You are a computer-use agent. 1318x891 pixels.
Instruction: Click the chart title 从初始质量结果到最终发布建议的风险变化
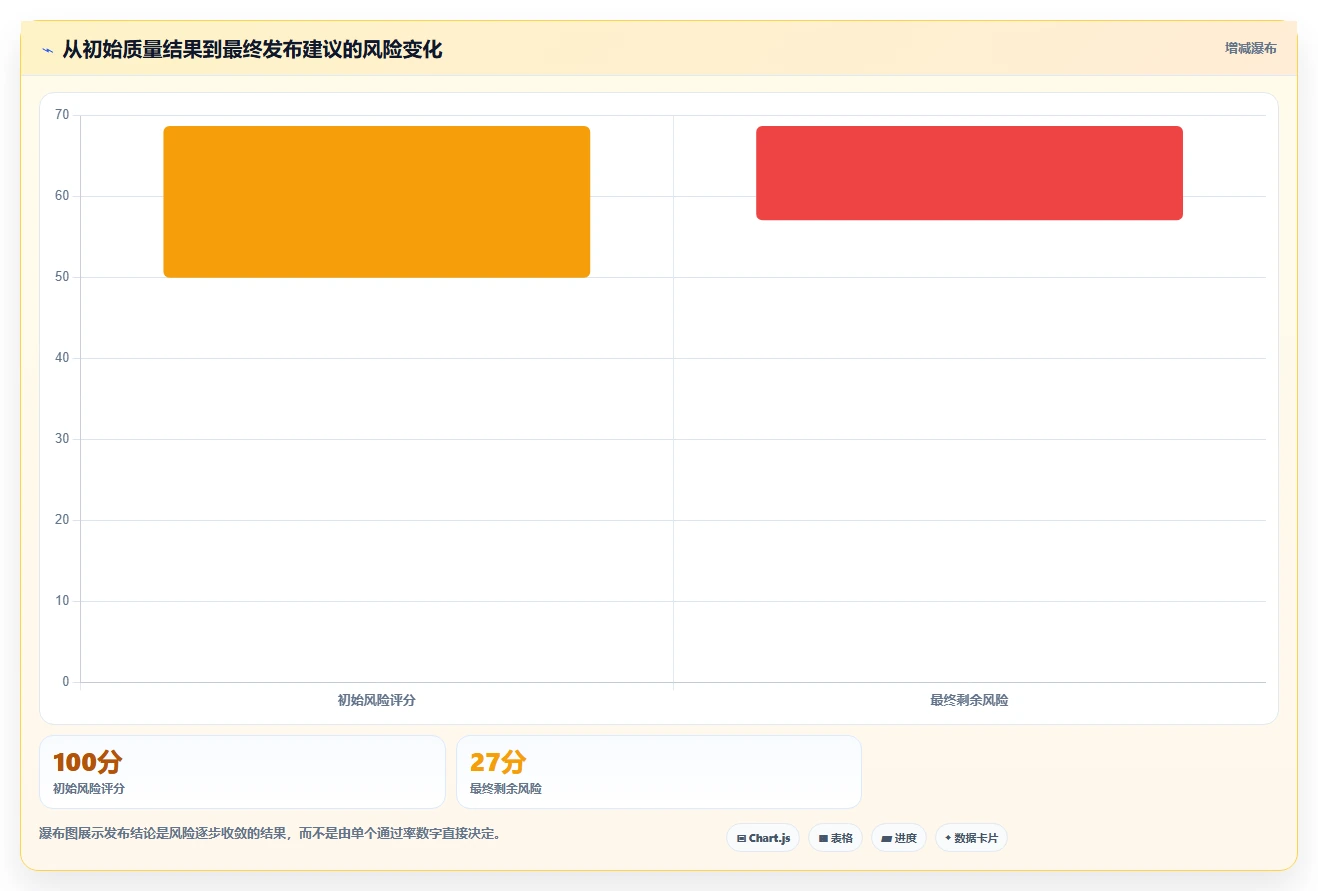point(252,49)
